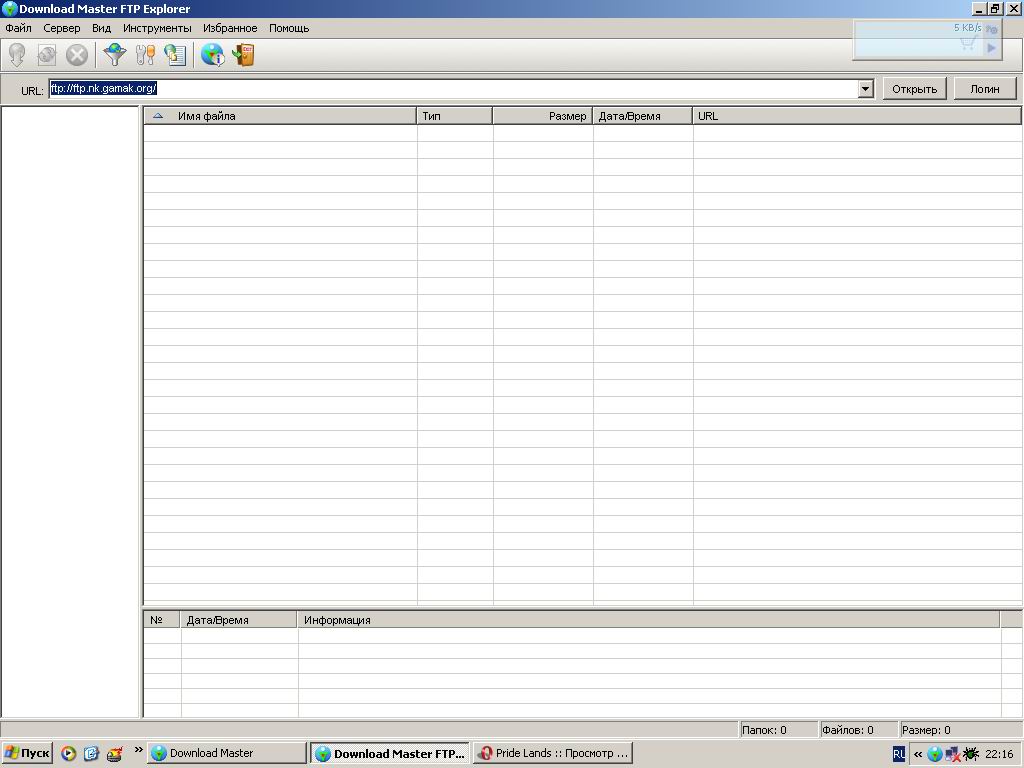Click the network connection tray icon with red X
This screenshot has width=1024, height=768.
coord(953,754)
